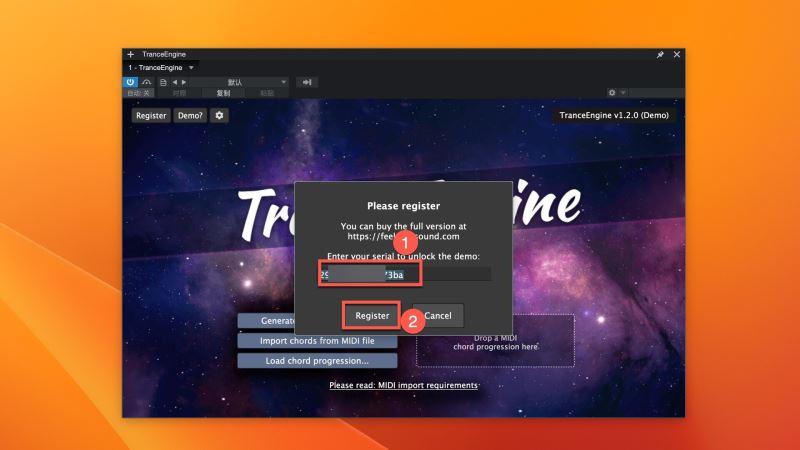Go to previous preset arrow
The height and width of the screenshot is (450, 800).
click(x=174, y=82)
